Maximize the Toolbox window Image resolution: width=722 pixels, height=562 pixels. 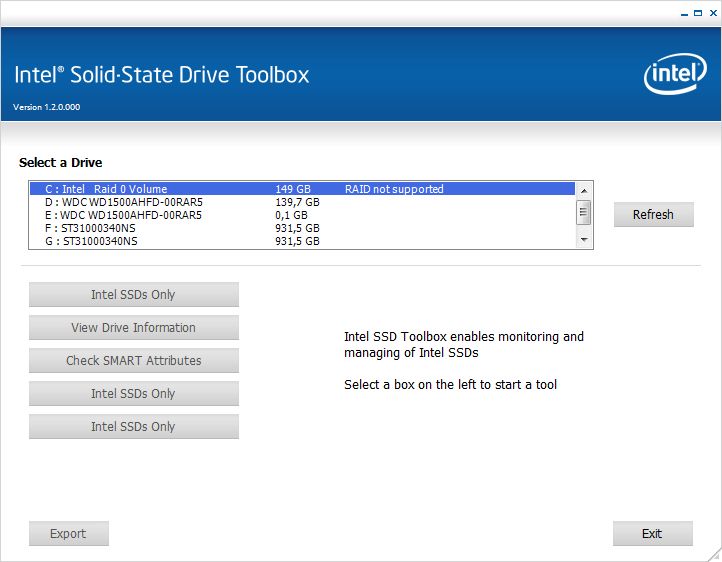[698, 13]
